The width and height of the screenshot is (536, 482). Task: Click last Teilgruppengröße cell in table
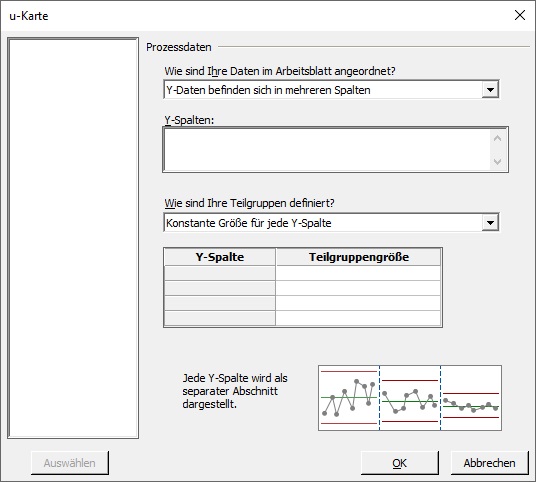pyautogui.click(x=358, y=318)
